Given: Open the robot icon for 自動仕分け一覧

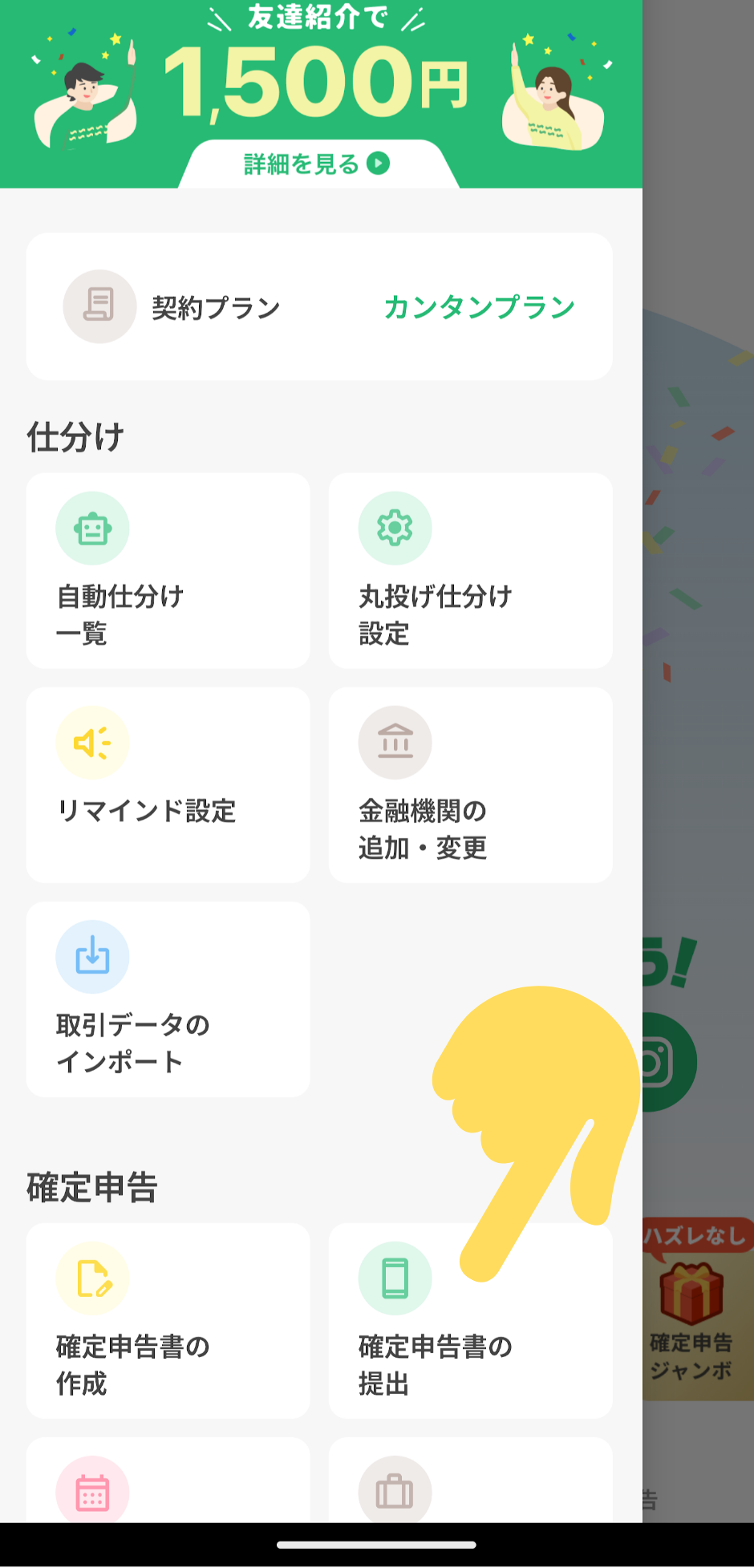Looking at the screenshot, I should pos(92,529).
